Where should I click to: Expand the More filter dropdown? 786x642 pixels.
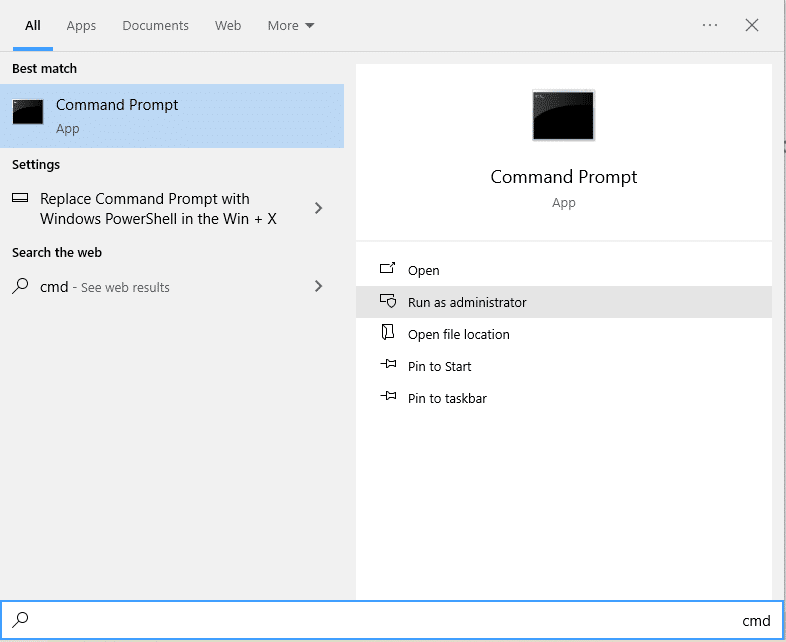[290, 25]
